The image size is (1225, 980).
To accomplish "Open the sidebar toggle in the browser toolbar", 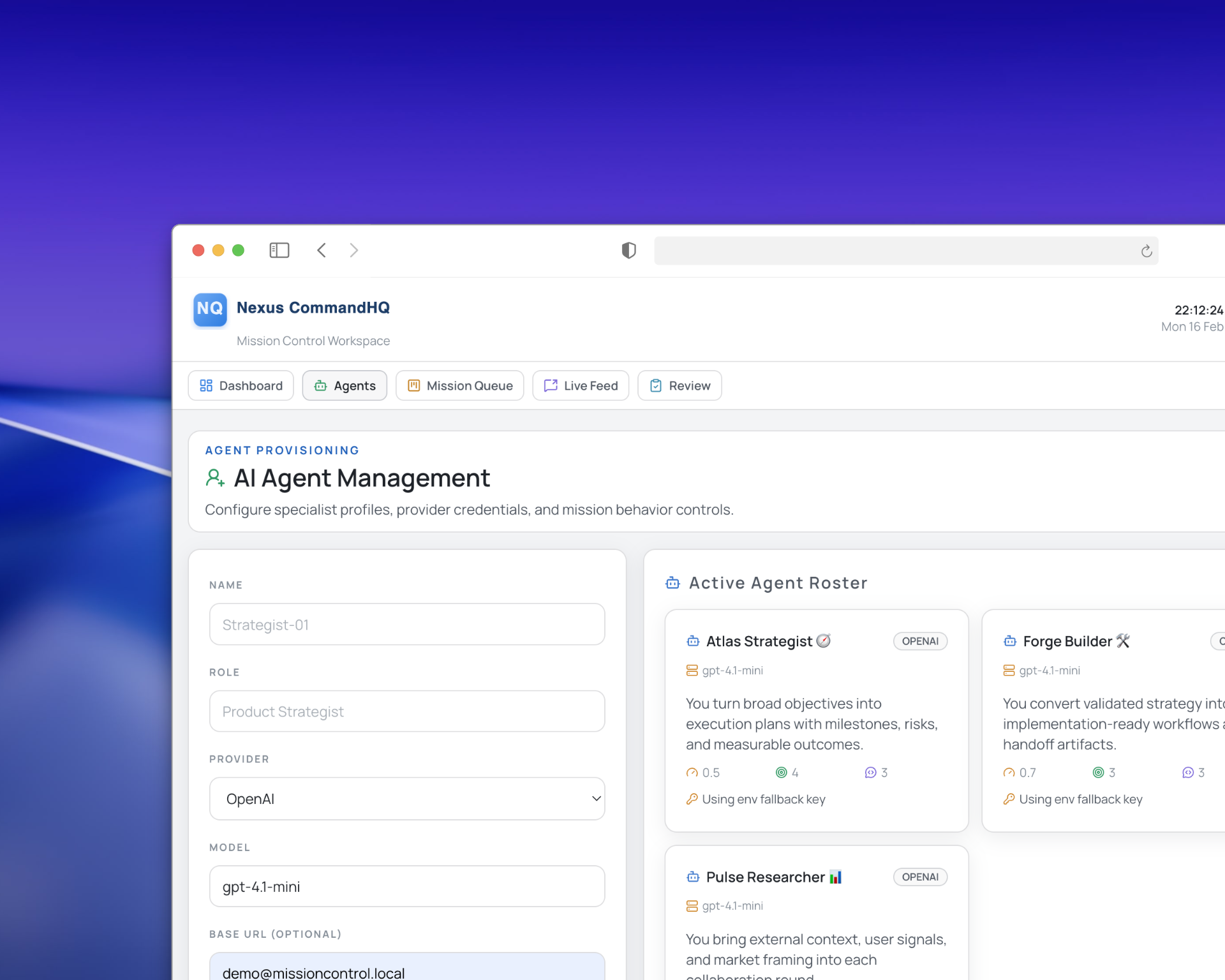I will [x=279, y=250].
